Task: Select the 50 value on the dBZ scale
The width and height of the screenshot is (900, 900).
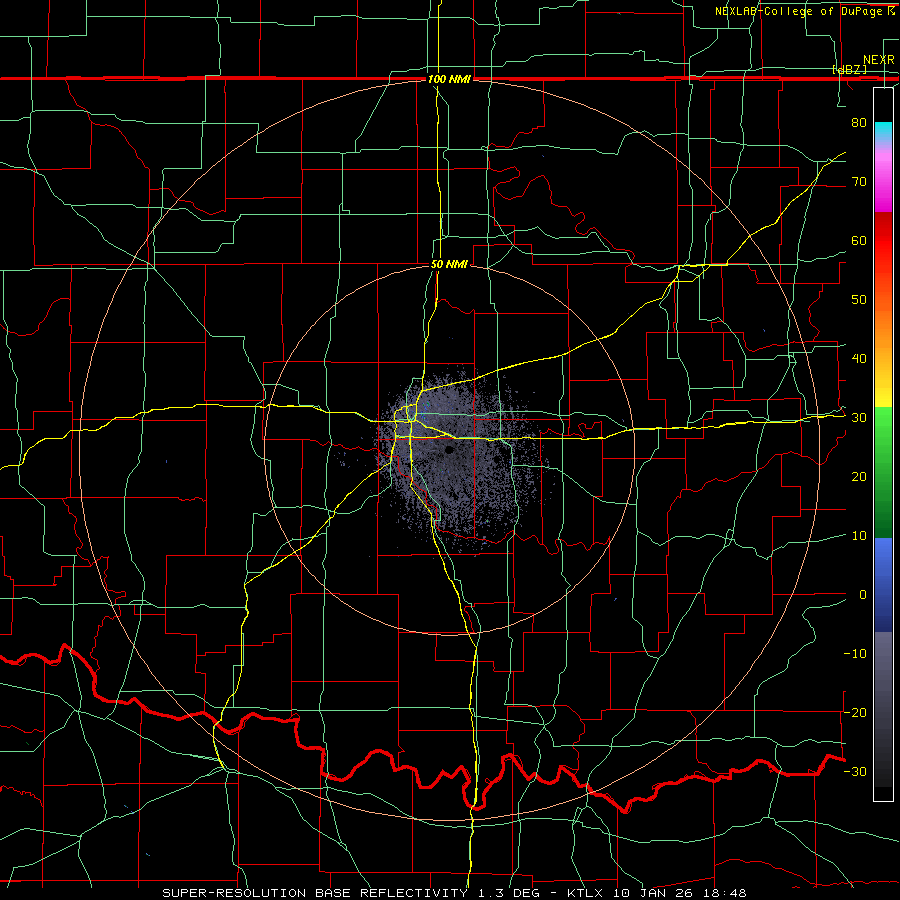Action: (x=859, y=300)
